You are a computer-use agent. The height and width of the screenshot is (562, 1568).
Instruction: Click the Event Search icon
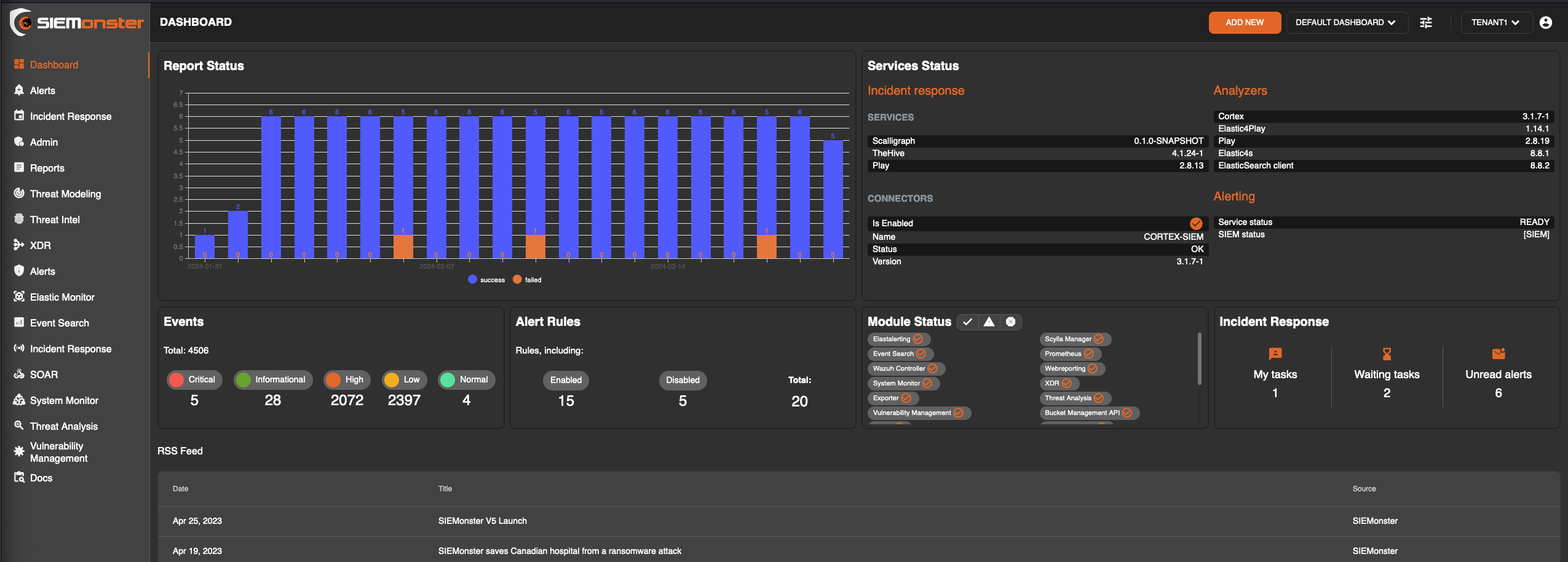(19, 322)
